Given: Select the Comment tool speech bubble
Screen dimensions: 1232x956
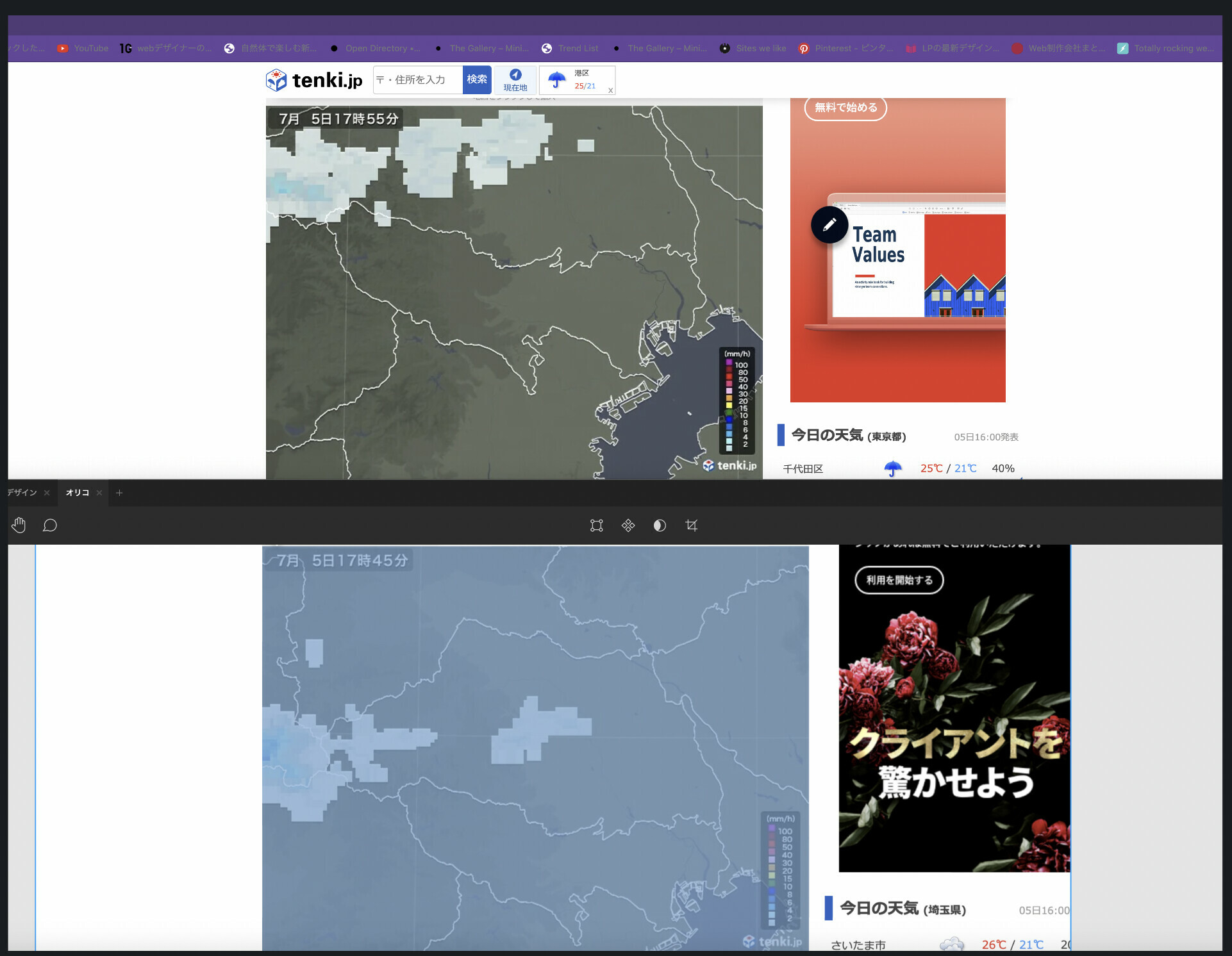Looking at the screenshot, I should tap(50, 525).
